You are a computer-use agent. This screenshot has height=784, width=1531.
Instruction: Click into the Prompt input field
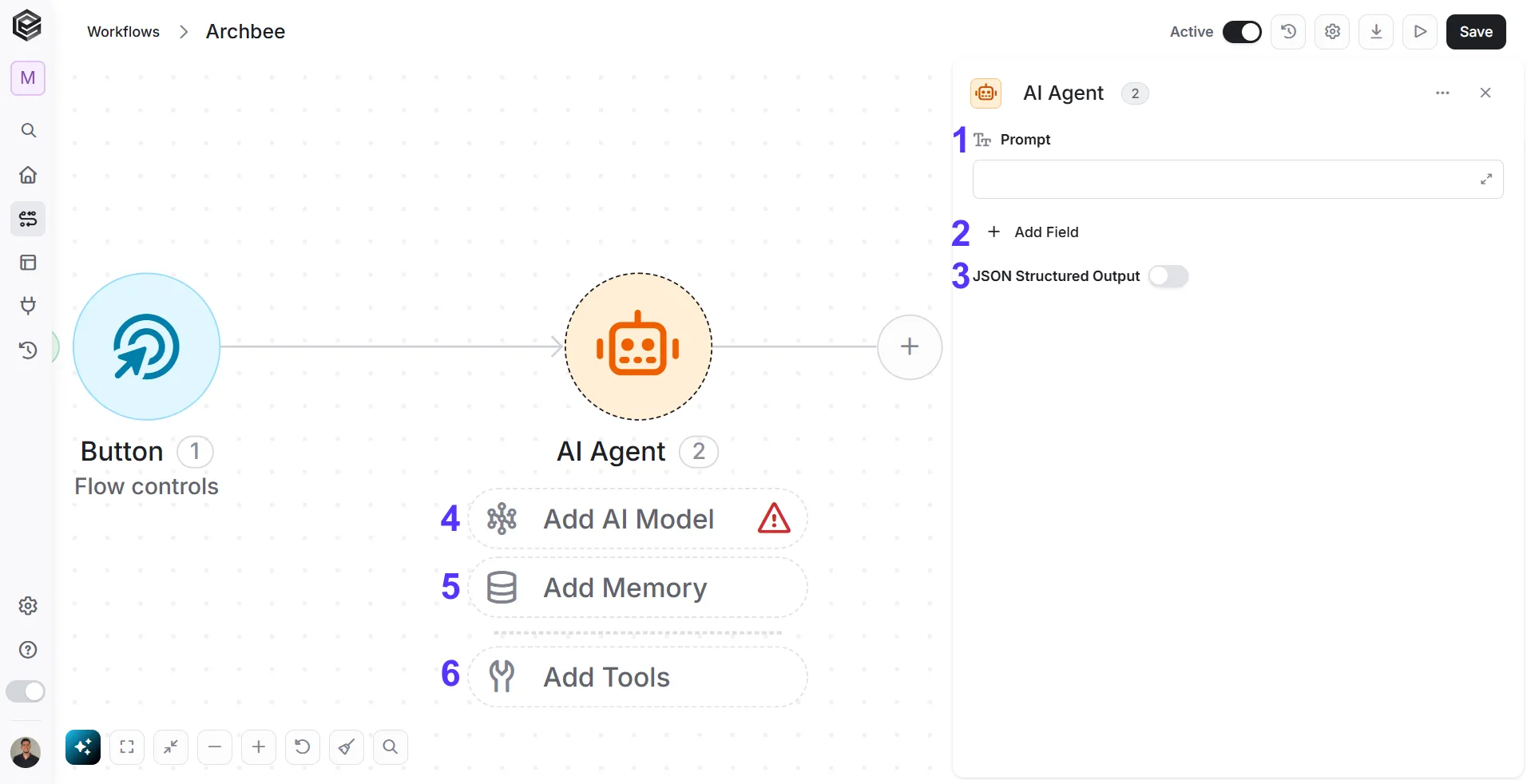pyautogui.click(x=1238, y=179)
